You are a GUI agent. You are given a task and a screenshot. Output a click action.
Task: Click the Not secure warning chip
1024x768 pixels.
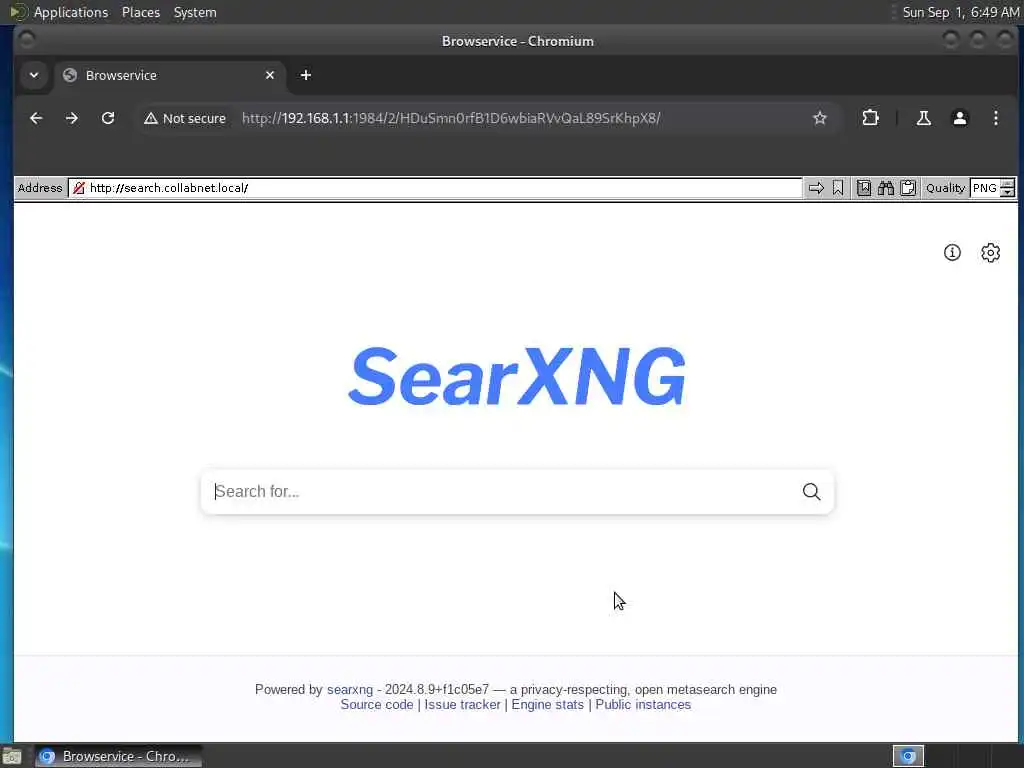click(185, 118)
